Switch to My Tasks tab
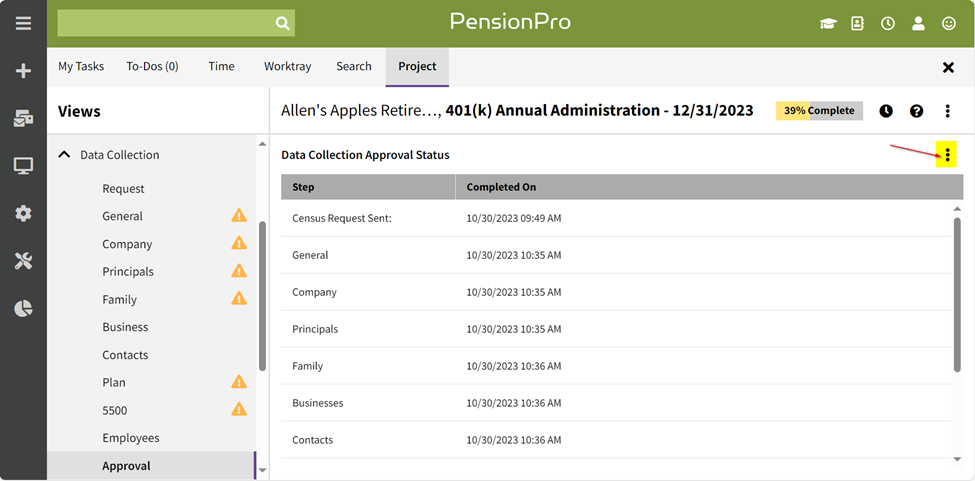This screenshot has width=975, height=481. coord(81,66)
